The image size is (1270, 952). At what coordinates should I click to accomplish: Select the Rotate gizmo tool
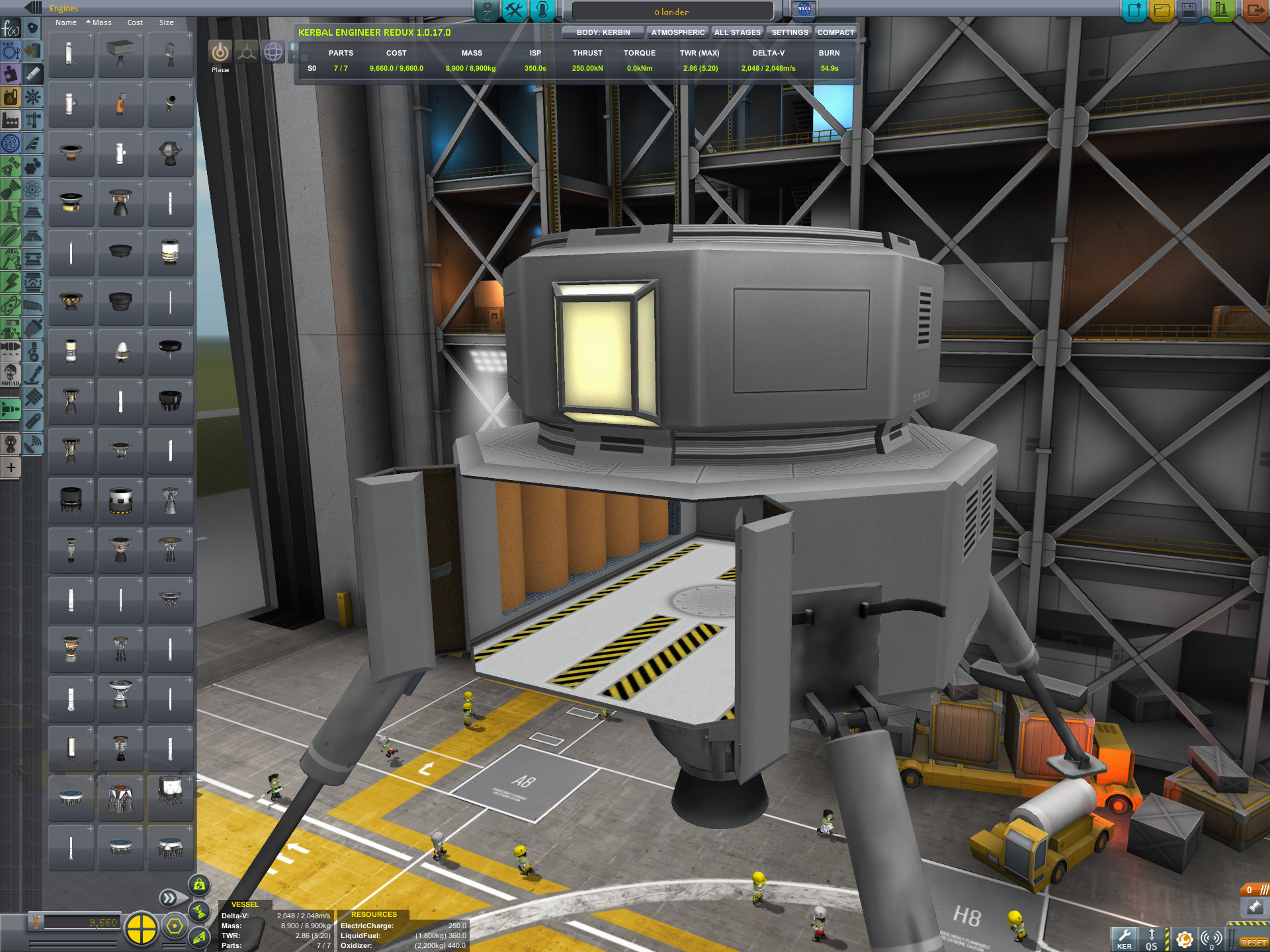click(x=273, y=52)
